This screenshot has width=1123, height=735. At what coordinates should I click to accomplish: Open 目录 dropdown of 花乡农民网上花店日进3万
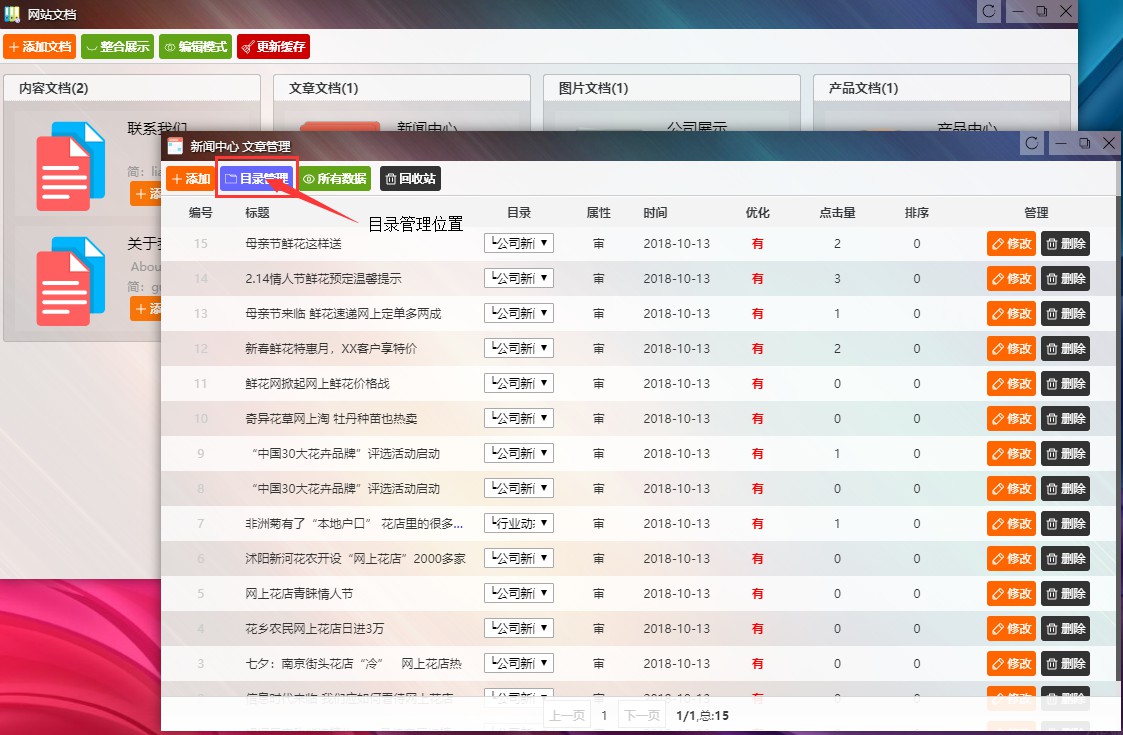[519, 628]
